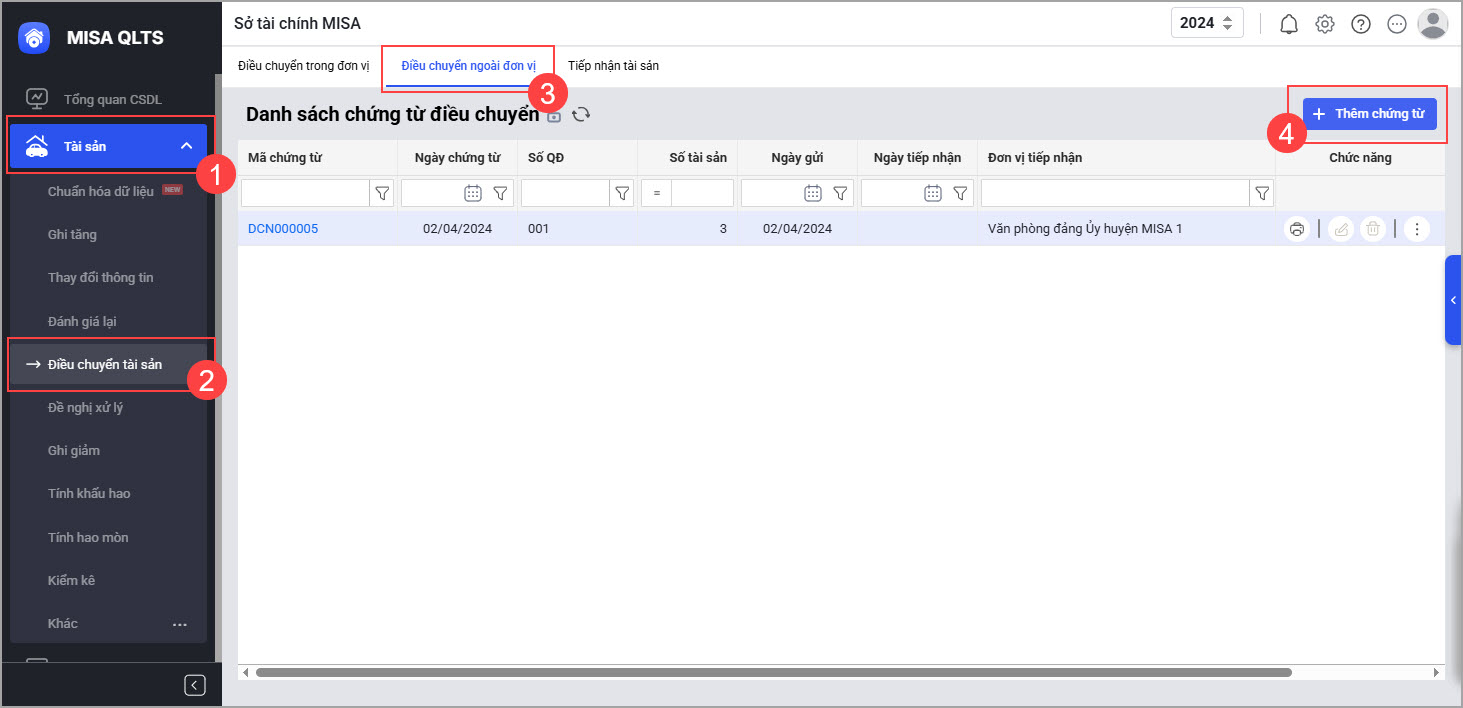Open the settings gear icon
Viewport: 1463px width, 708px height.
[x=1325, y=24]
